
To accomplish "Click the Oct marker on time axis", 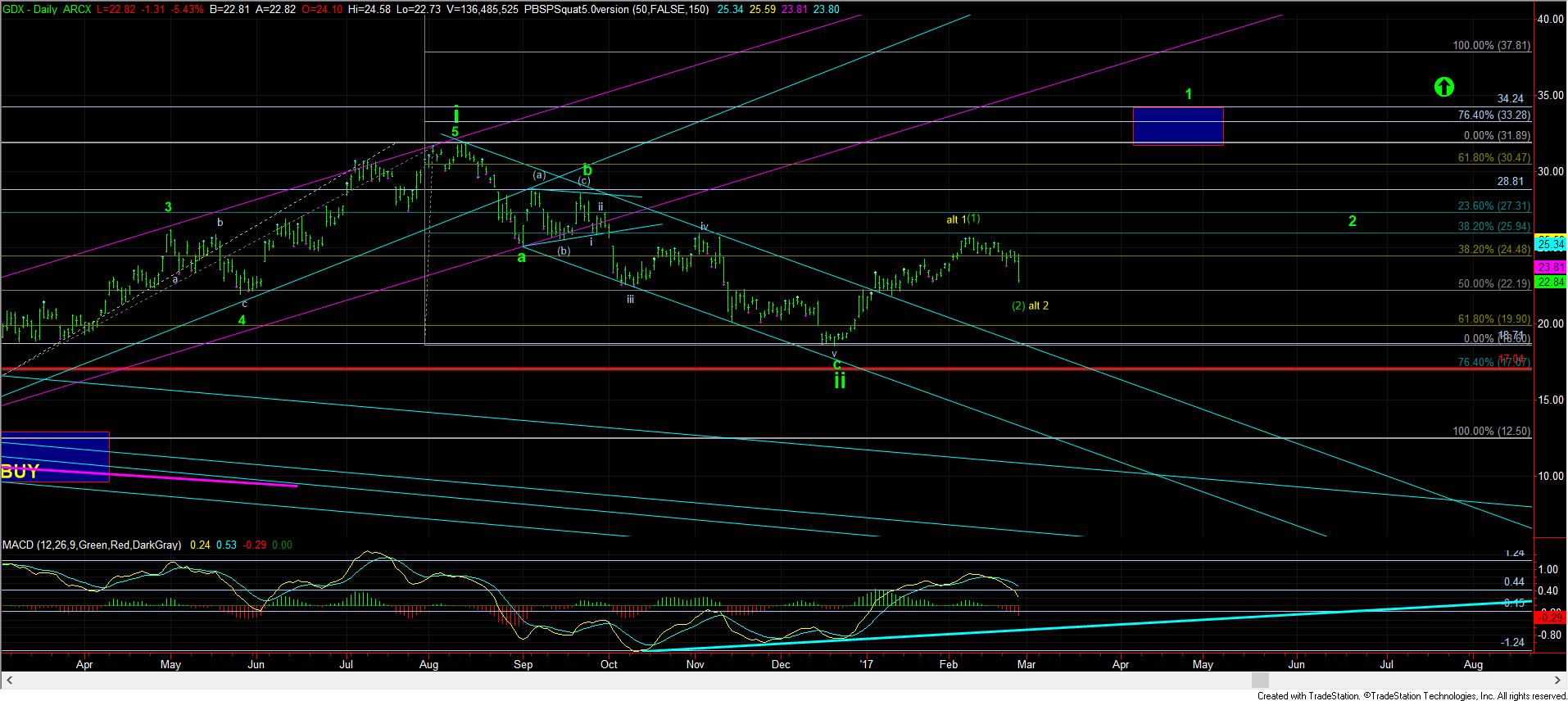I will tap(609, 664).
